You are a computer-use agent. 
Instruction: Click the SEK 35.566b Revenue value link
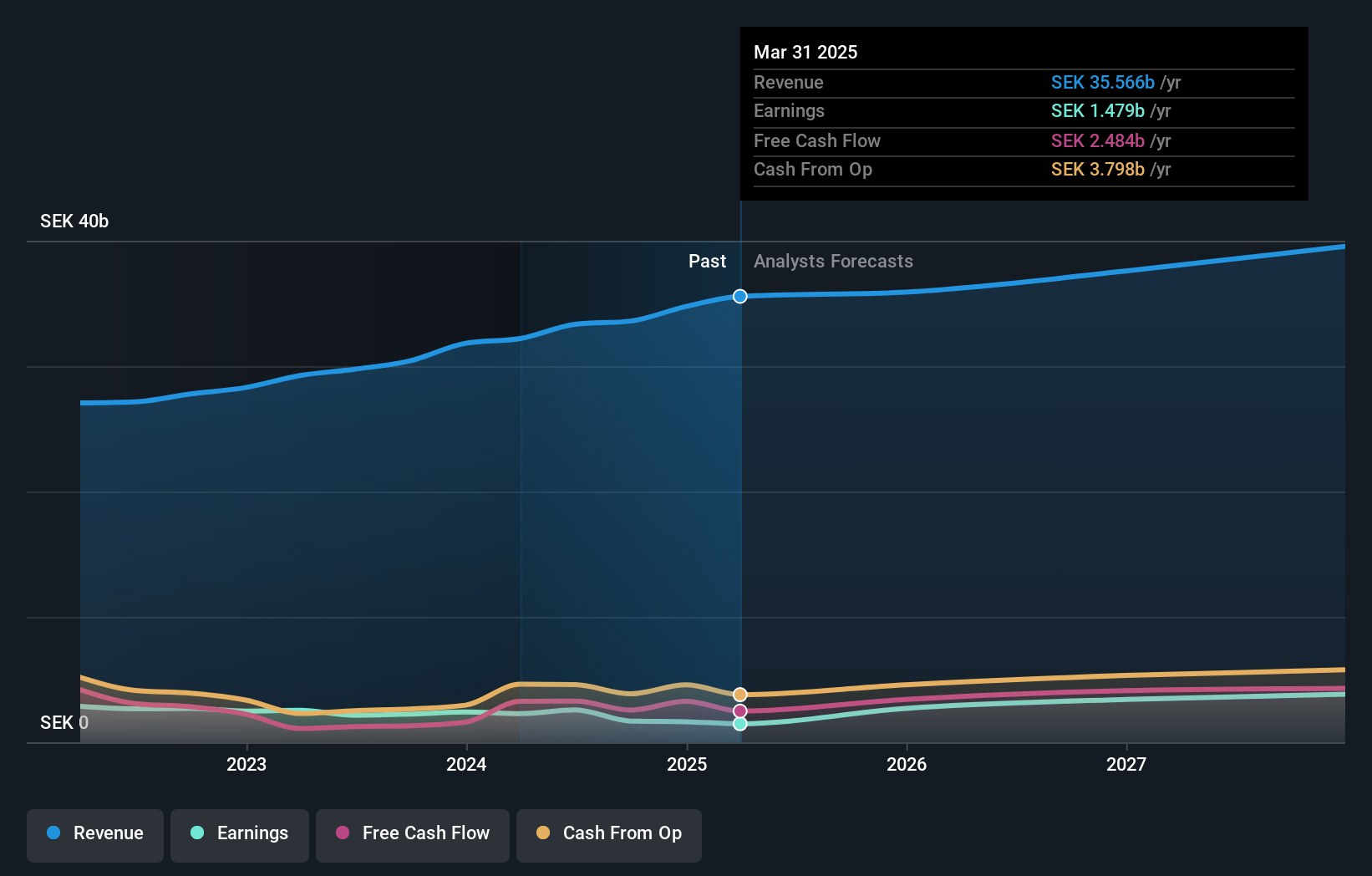pyautogui.click(x=1102, y=83)
